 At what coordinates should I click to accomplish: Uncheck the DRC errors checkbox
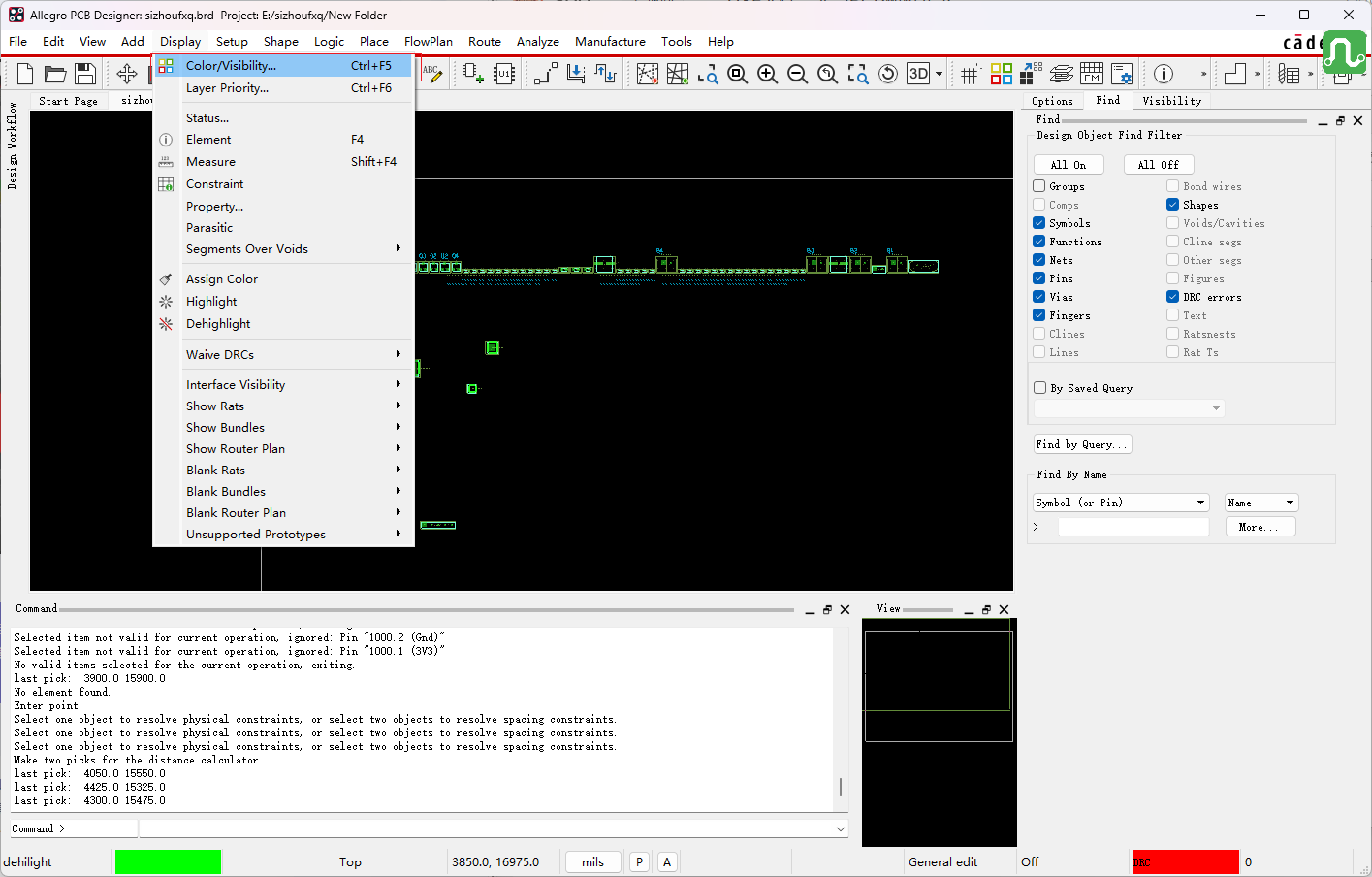pyautogui.click(x=1173, y=297)
